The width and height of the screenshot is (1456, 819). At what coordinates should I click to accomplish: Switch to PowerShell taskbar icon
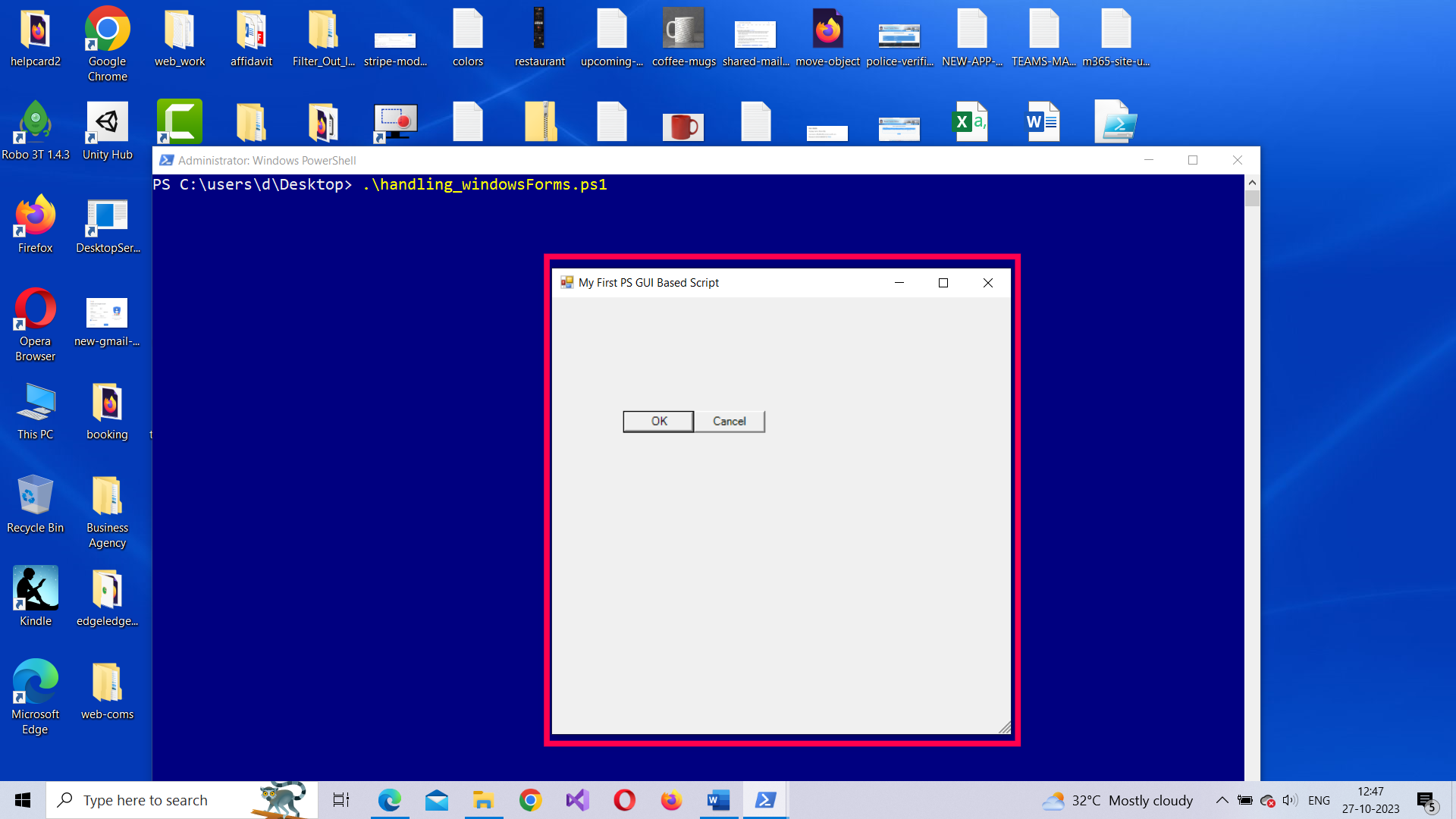coord(765,800)
